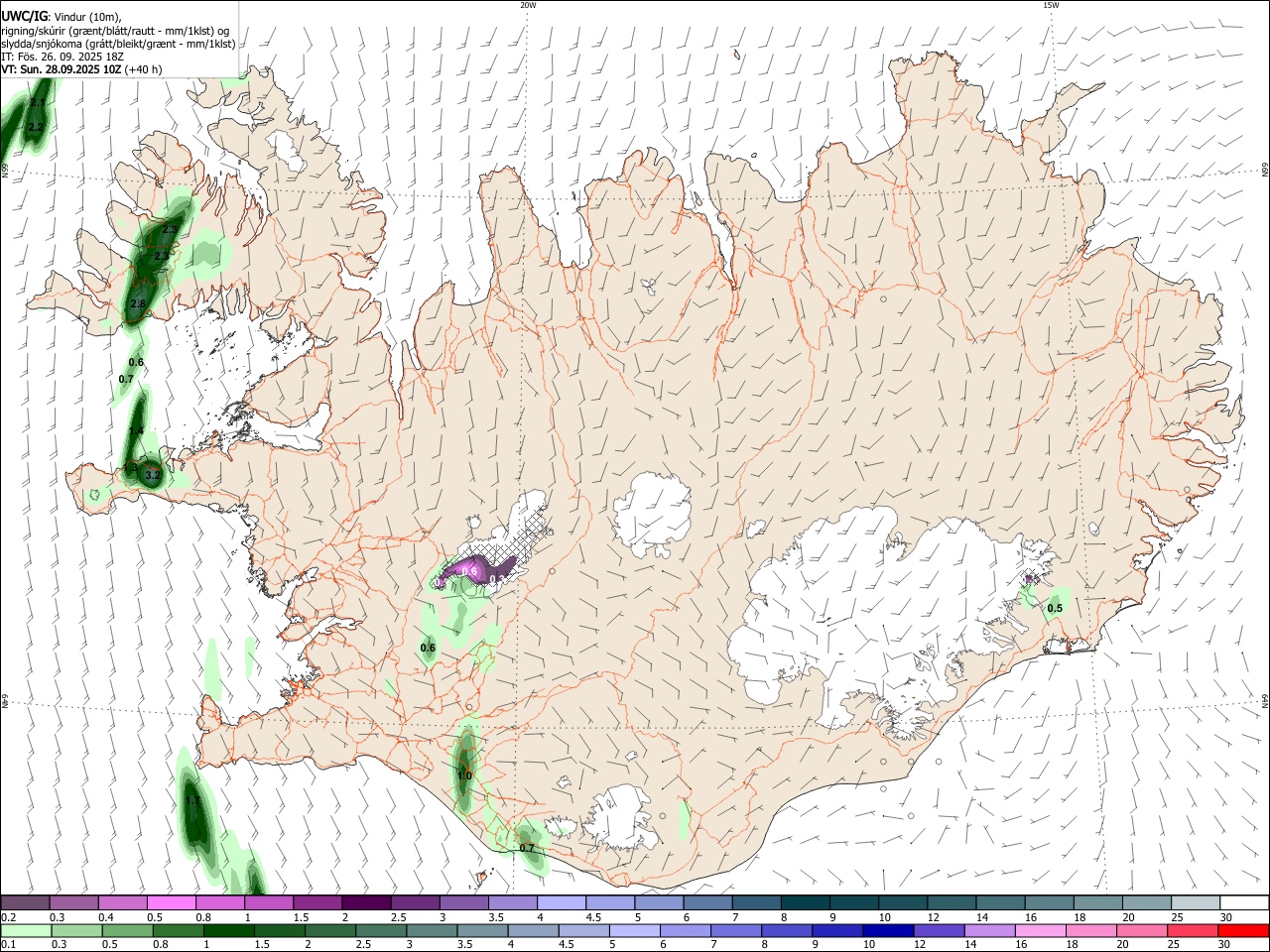Pick lower legend swatch between 20 and 25

click(1141, 930)
